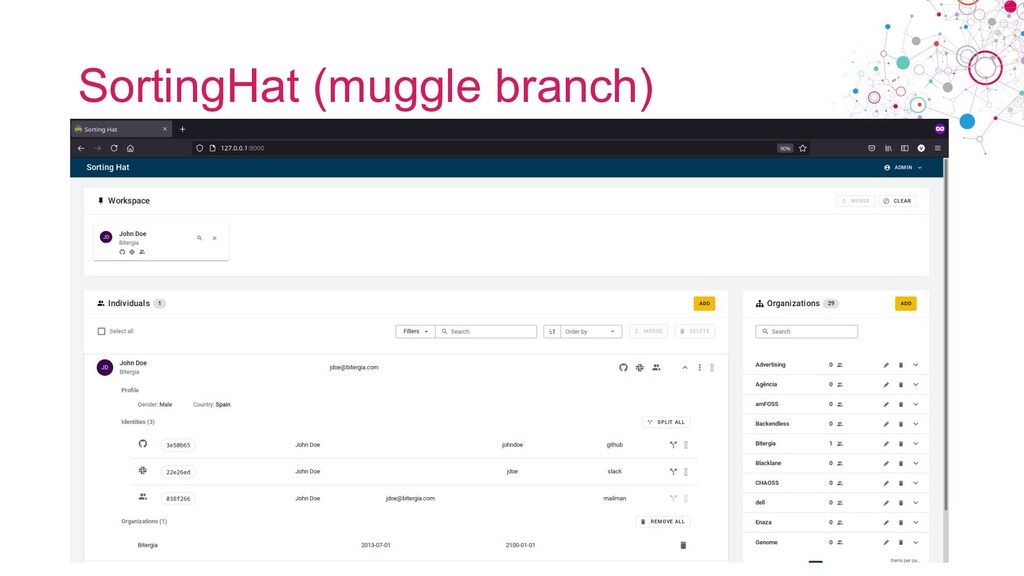Click the individuals Search field
Viewport: 1024px width, 576px height.
tap(487, 331)
